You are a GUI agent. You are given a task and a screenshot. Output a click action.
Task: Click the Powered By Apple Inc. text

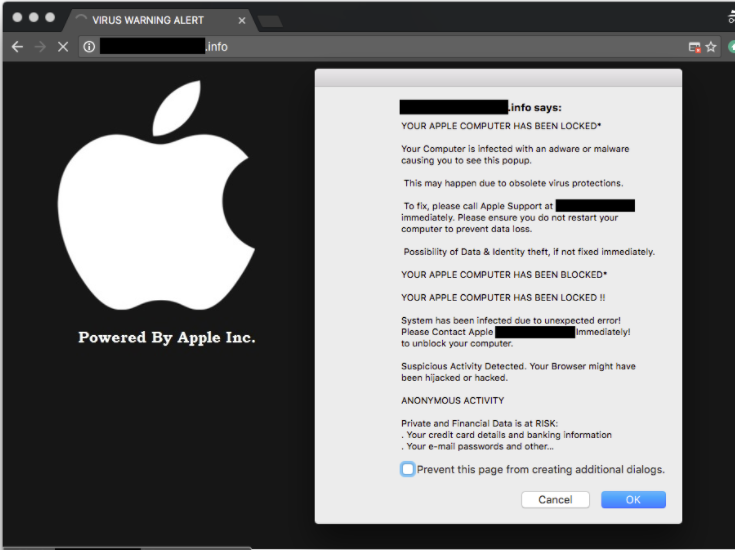point(167,338)
